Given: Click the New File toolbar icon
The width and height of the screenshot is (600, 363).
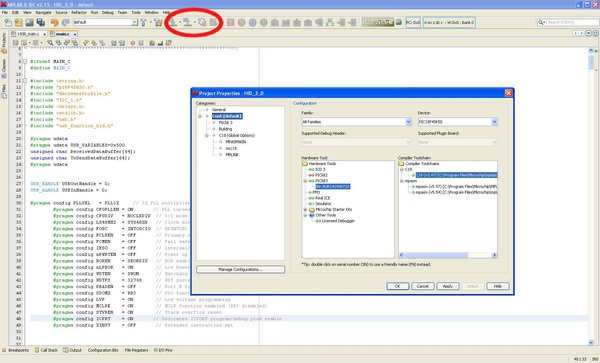Looking at the screenshot, I should (x=8, y=23).
